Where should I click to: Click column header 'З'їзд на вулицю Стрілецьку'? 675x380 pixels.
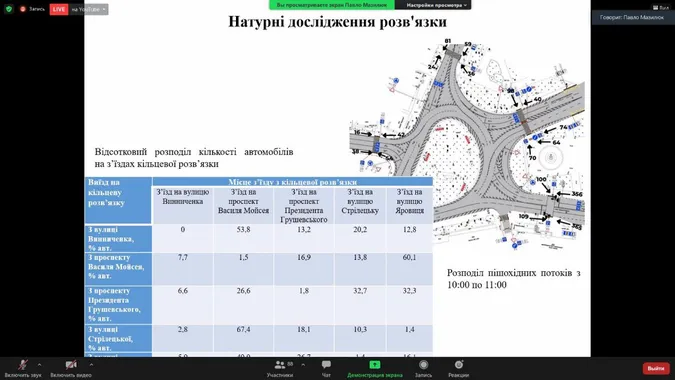pyautogui.click(x=360, y=205)
